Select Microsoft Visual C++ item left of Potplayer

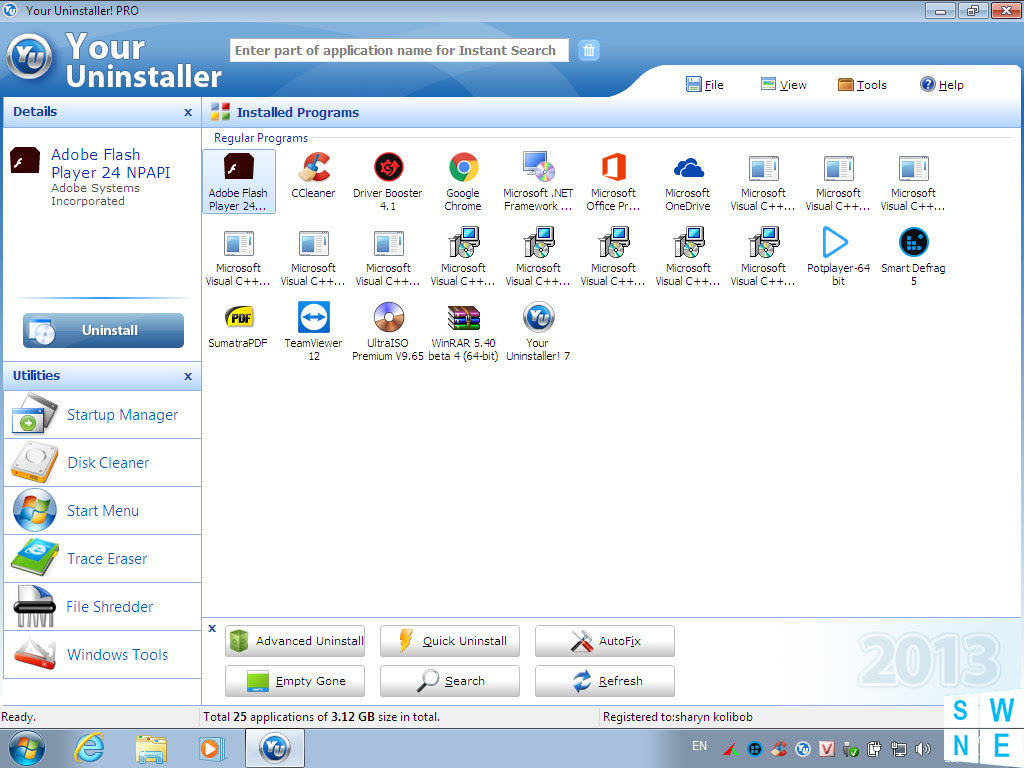pos(763,256)
